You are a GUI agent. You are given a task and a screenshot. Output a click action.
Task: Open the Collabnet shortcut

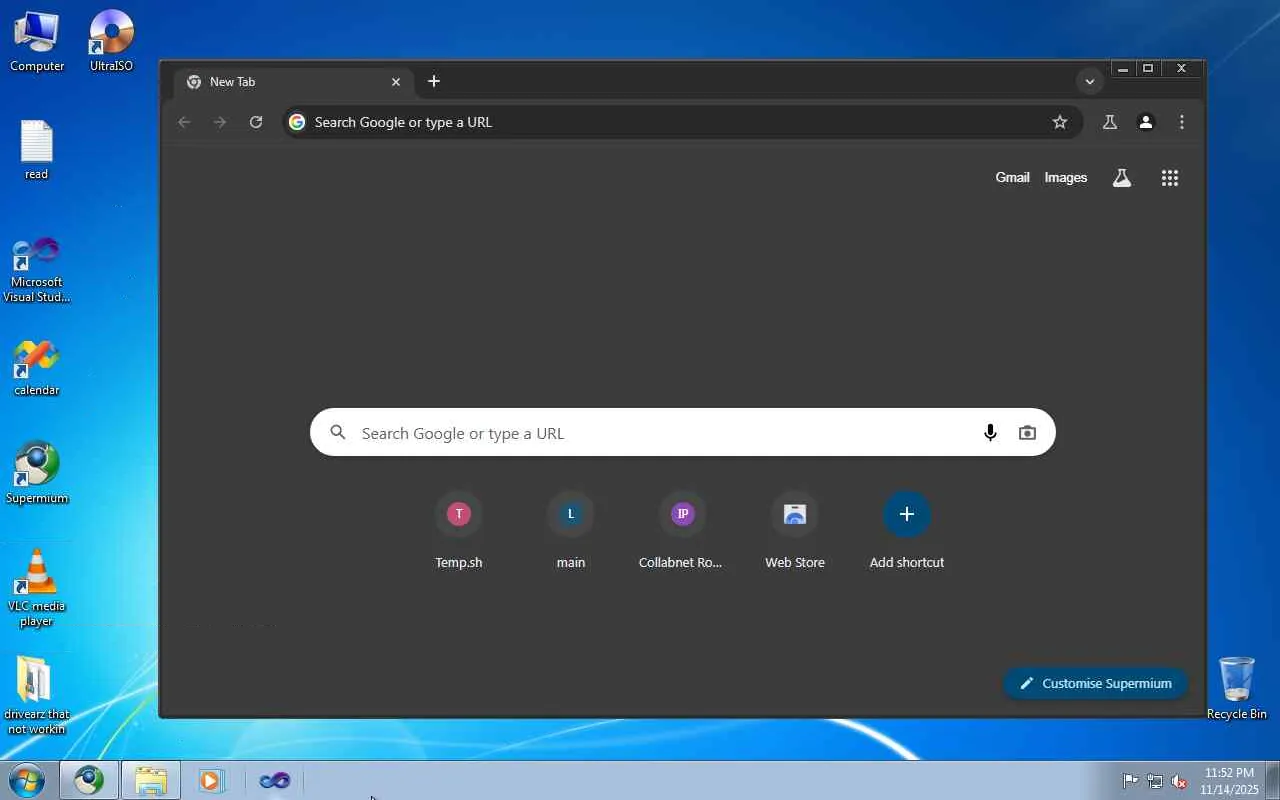tap(683, 530)
